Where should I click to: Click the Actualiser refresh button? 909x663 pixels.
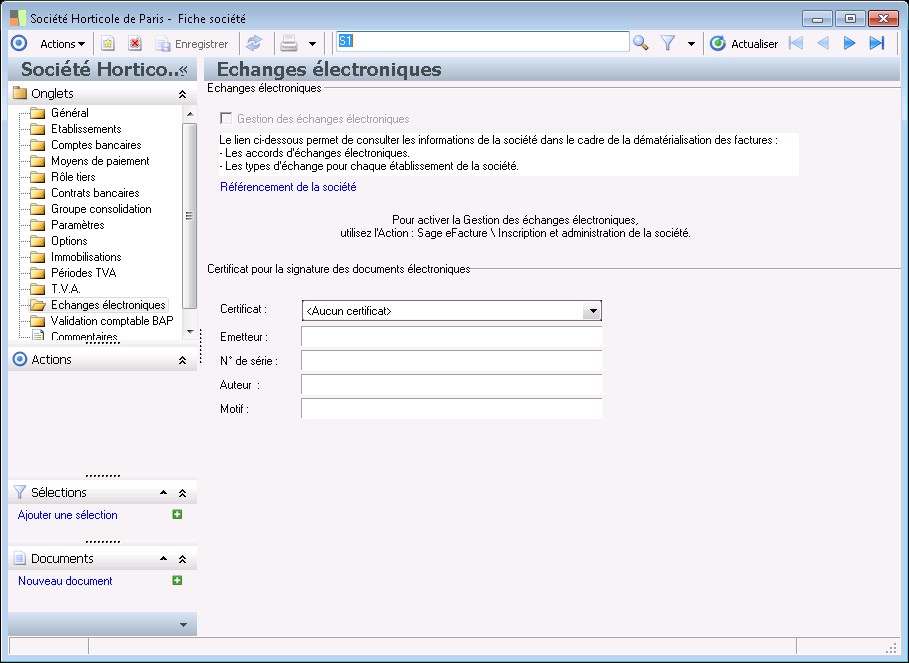tap(744, 43)
